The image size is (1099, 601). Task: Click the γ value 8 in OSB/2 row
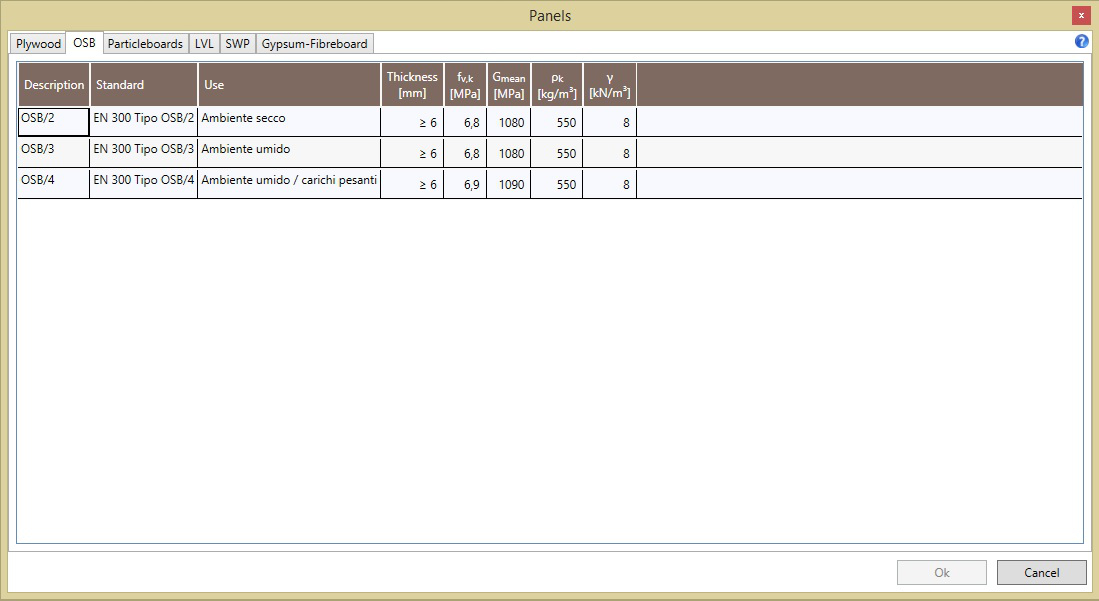610,122
